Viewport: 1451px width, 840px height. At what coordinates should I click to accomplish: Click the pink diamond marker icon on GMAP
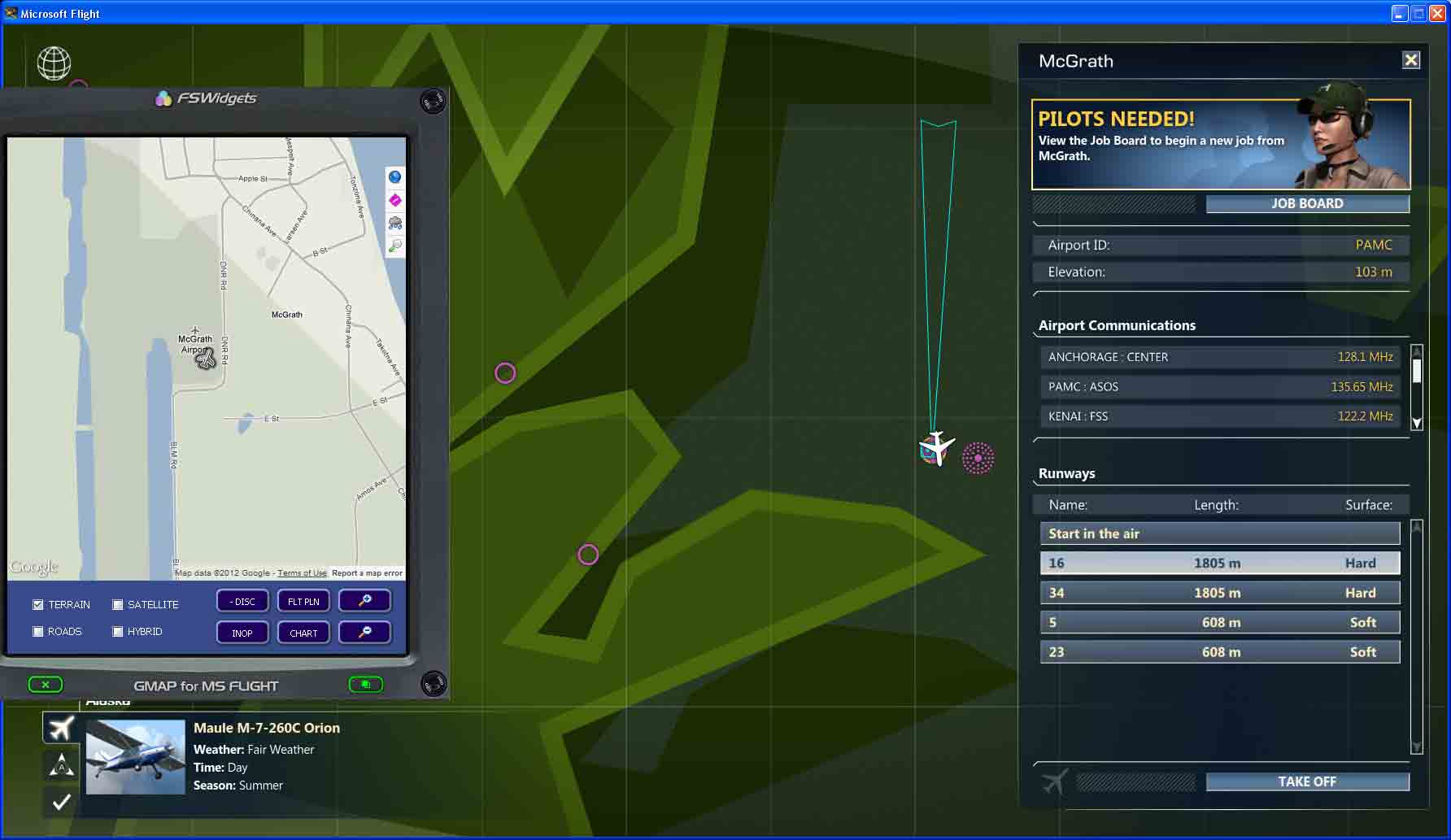click(x=395, y=200)
